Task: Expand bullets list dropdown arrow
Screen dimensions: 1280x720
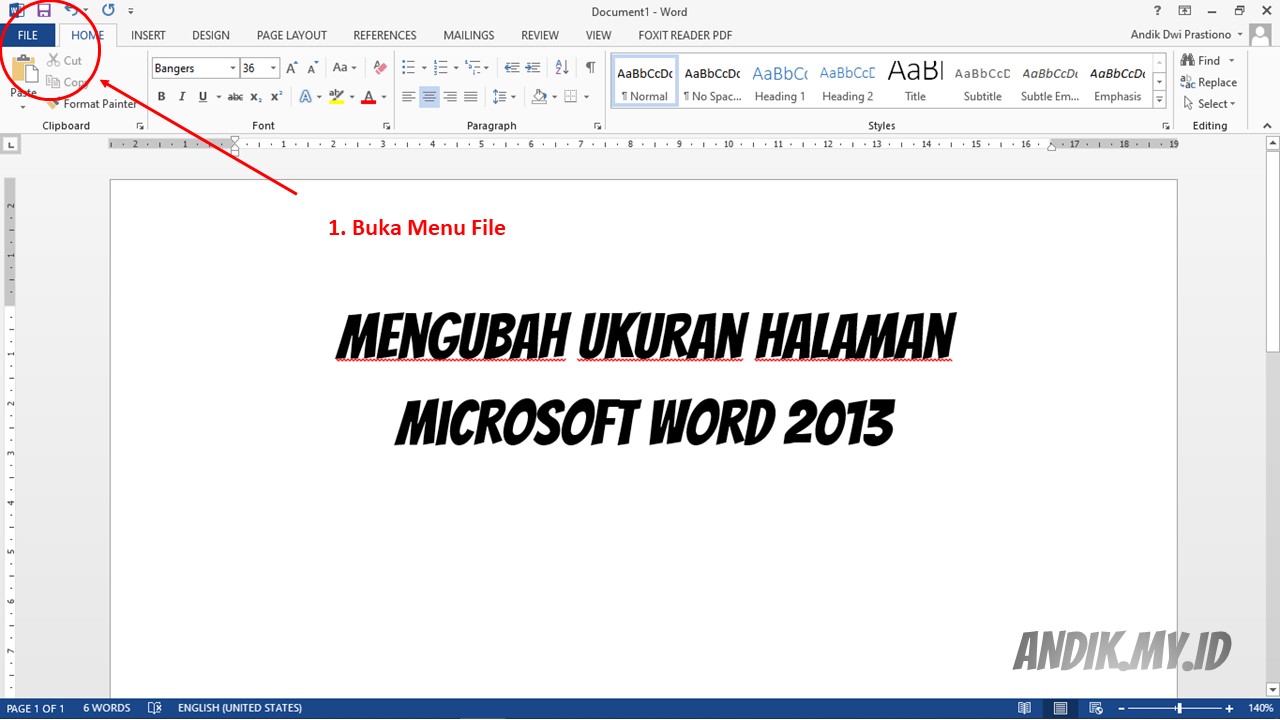Action: pos(424,68)
